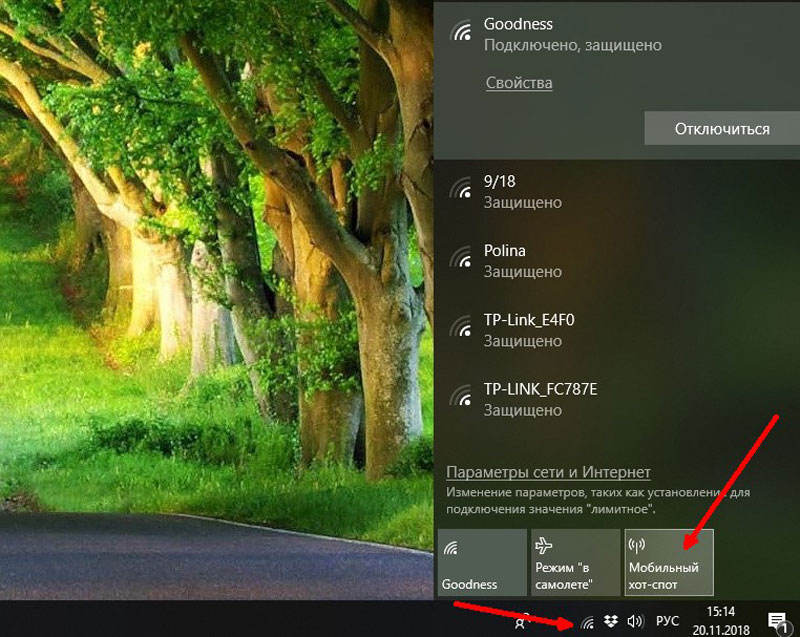Open the People icon in taskbar
This screenshot has width=800, height=637.
pos(521,621)
